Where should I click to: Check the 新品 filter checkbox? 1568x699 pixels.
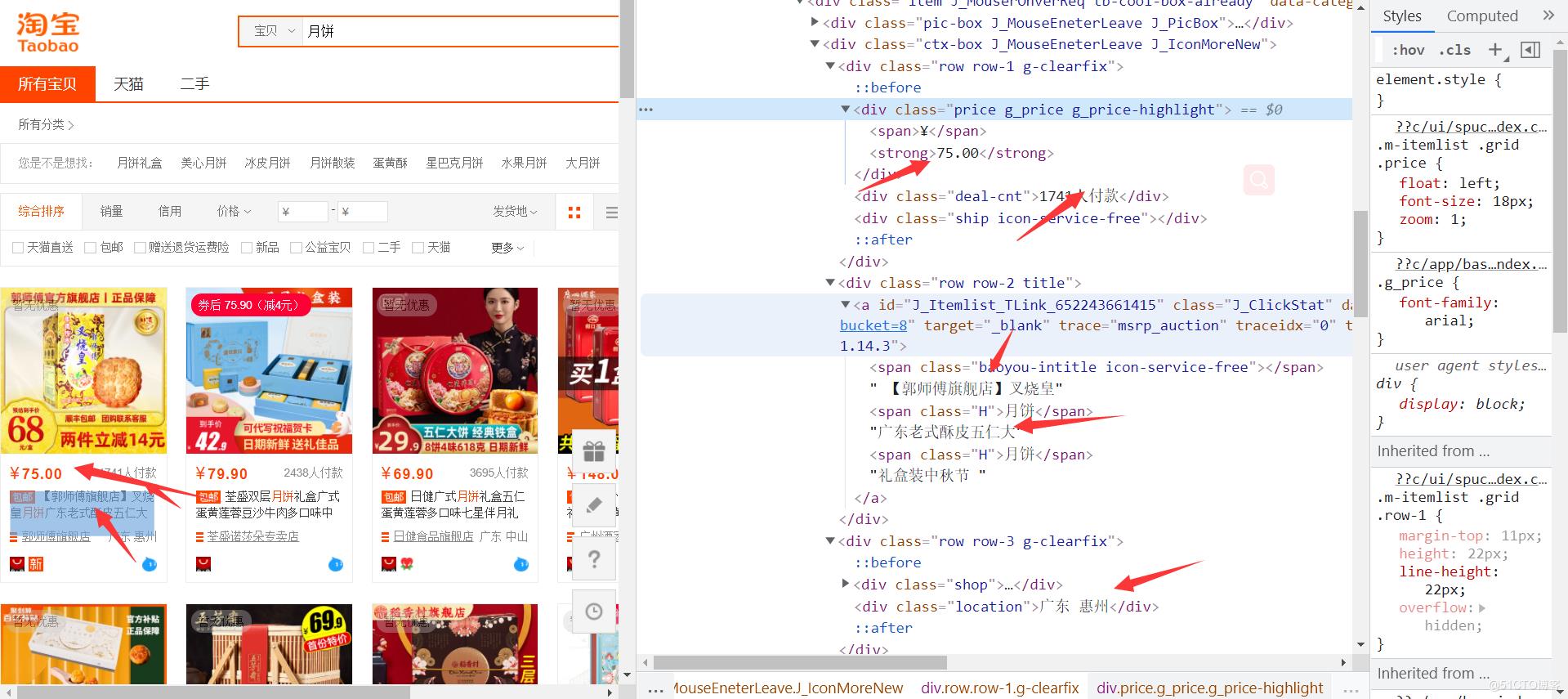[247, 248]
